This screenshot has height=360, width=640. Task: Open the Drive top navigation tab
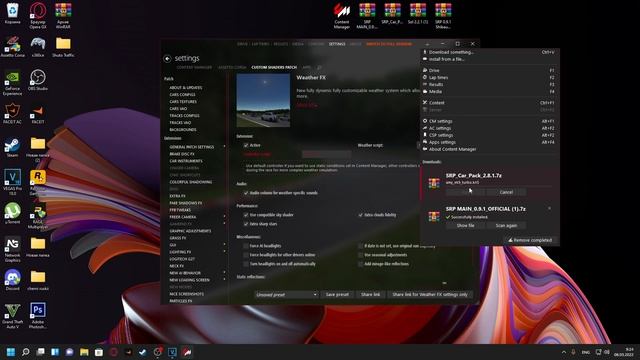point(242,44)
